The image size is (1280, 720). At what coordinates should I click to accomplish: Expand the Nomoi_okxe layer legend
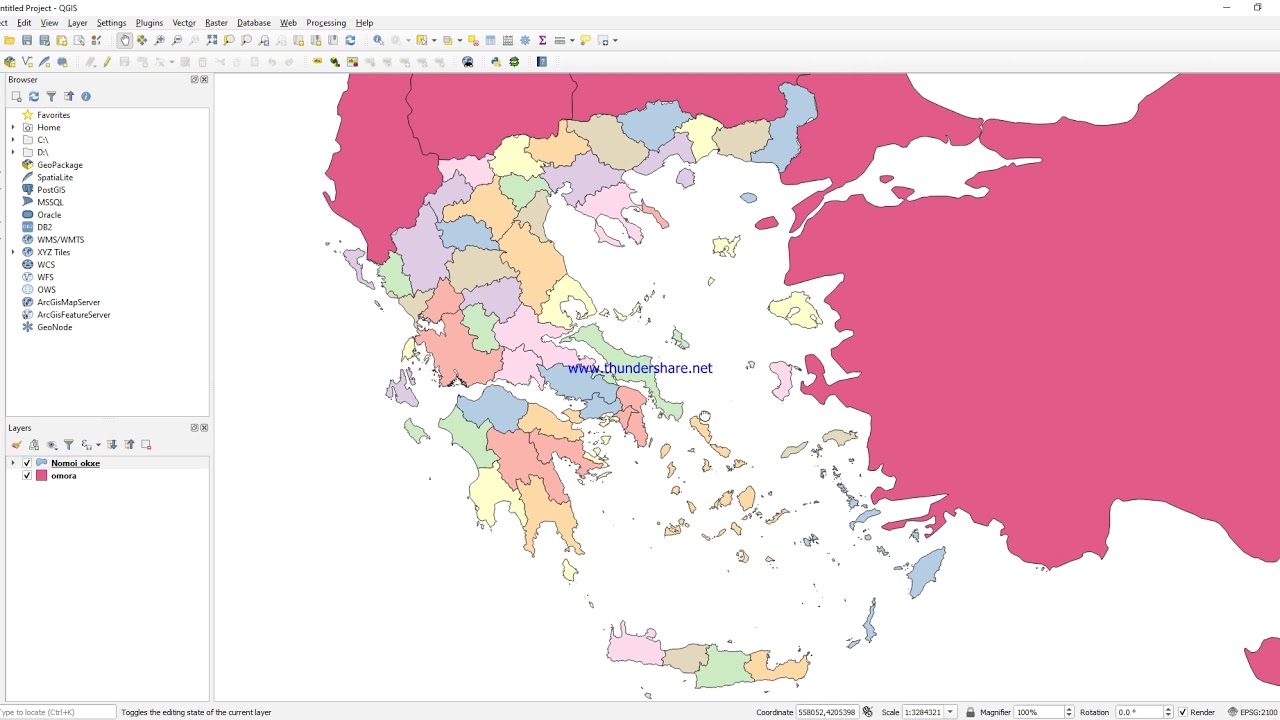click(13, 463)
